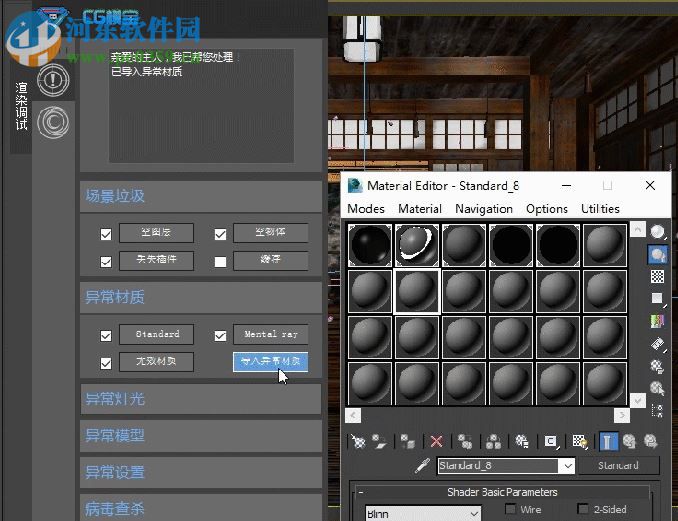Click the Mental ray button
The height and width of the screenshot is (521, 678).
(x=271, y=334)
